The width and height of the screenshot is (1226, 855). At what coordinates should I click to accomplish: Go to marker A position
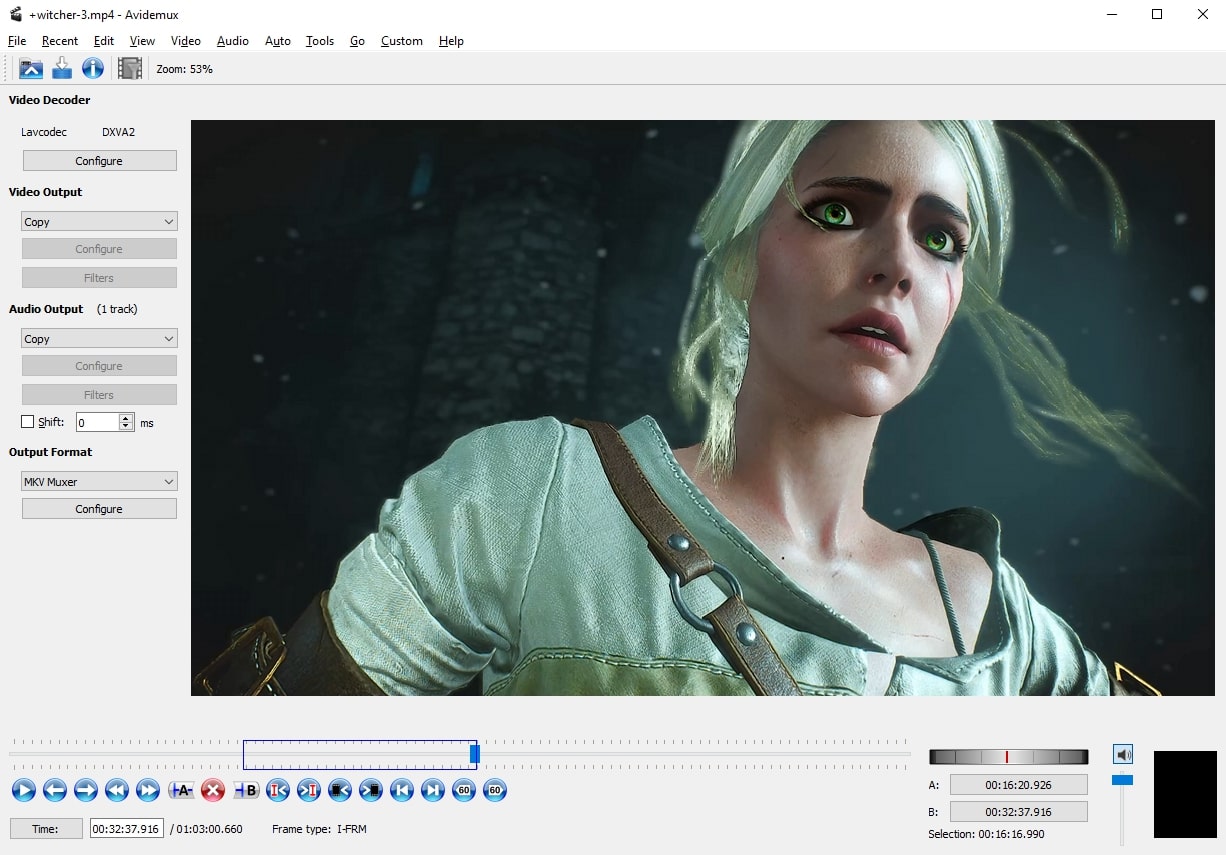pyautogui.click(x=278, y=790)
